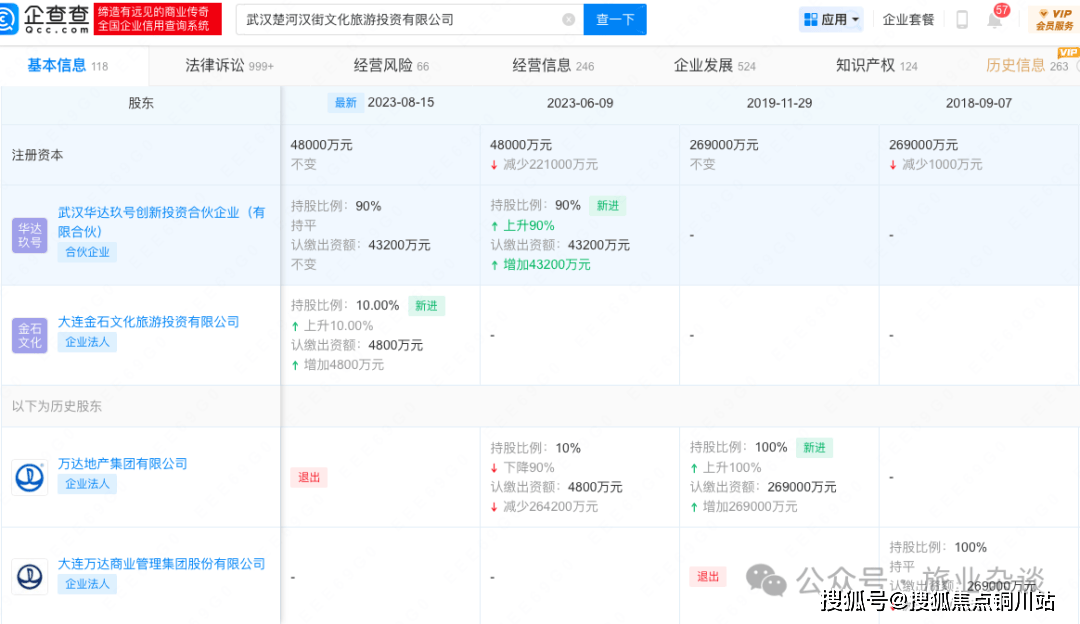Switch to the 法律诉讼 tab
The width and height of the screenshot is (1080, 624).
tap(229, 66)
